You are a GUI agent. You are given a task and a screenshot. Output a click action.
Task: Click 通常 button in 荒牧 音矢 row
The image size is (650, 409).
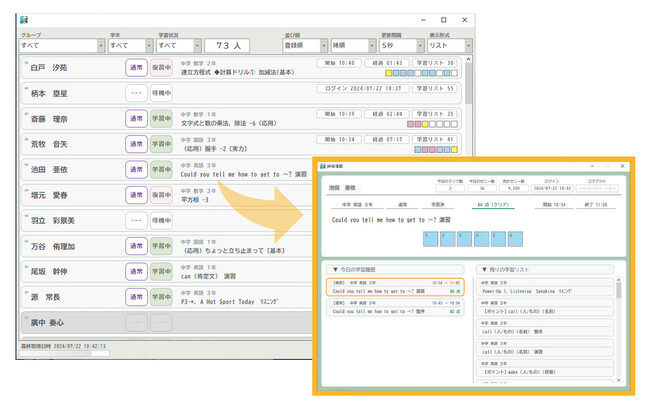136,144
